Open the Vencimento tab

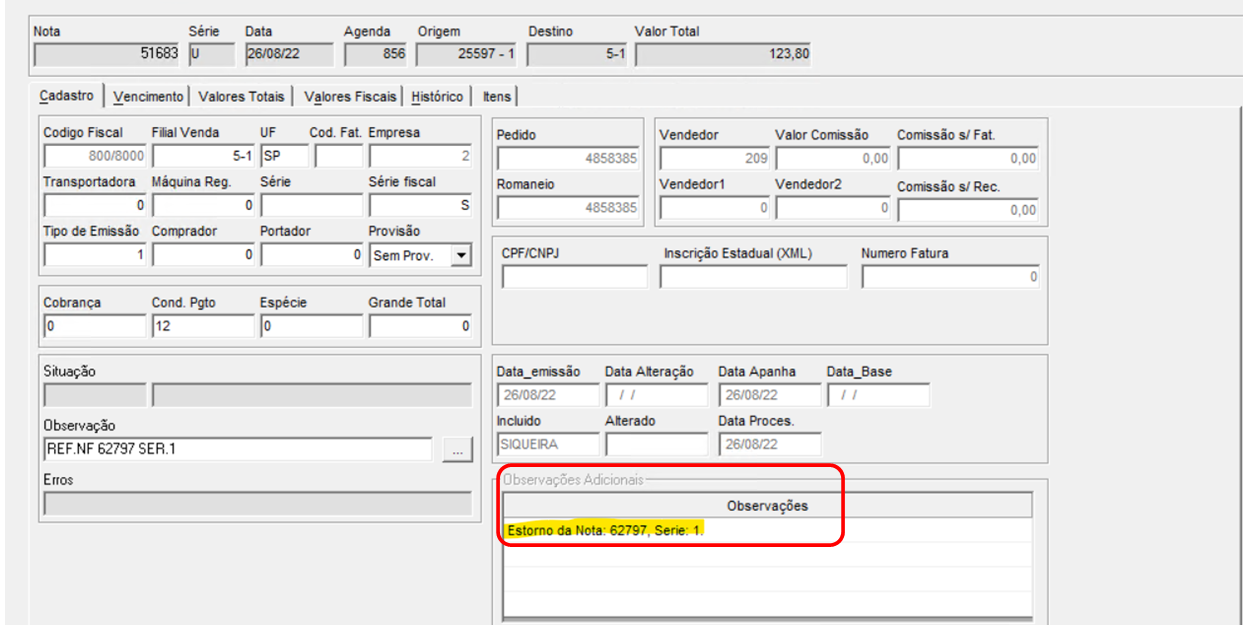[148, 97]
